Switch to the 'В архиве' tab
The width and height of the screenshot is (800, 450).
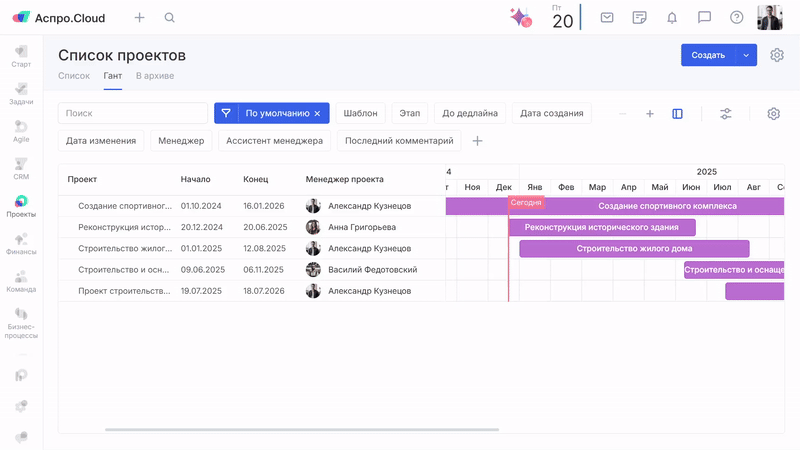154,76
